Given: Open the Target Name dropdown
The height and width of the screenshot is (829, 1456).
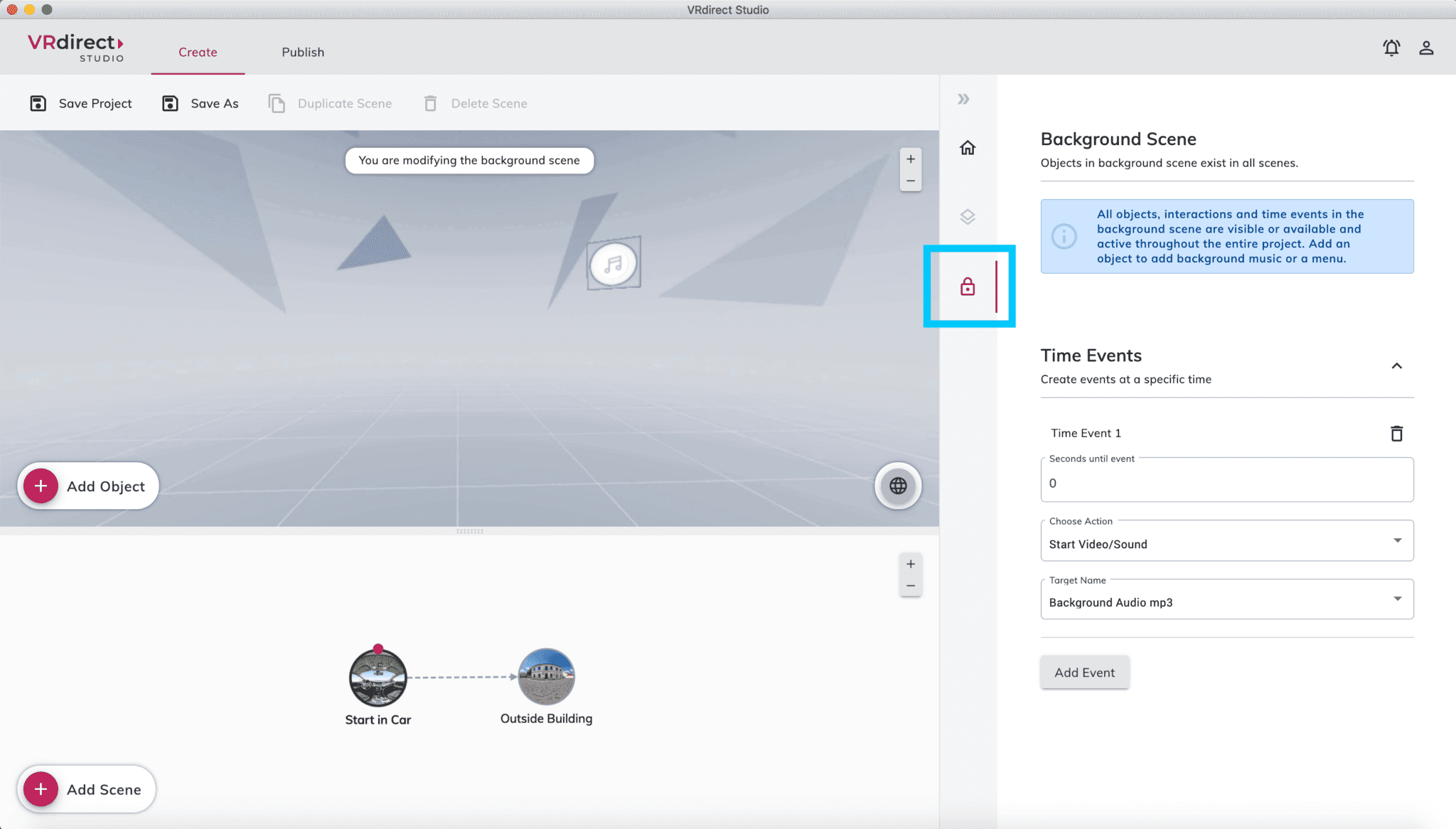Looking at the screenshot, I should coord(1227,599).
